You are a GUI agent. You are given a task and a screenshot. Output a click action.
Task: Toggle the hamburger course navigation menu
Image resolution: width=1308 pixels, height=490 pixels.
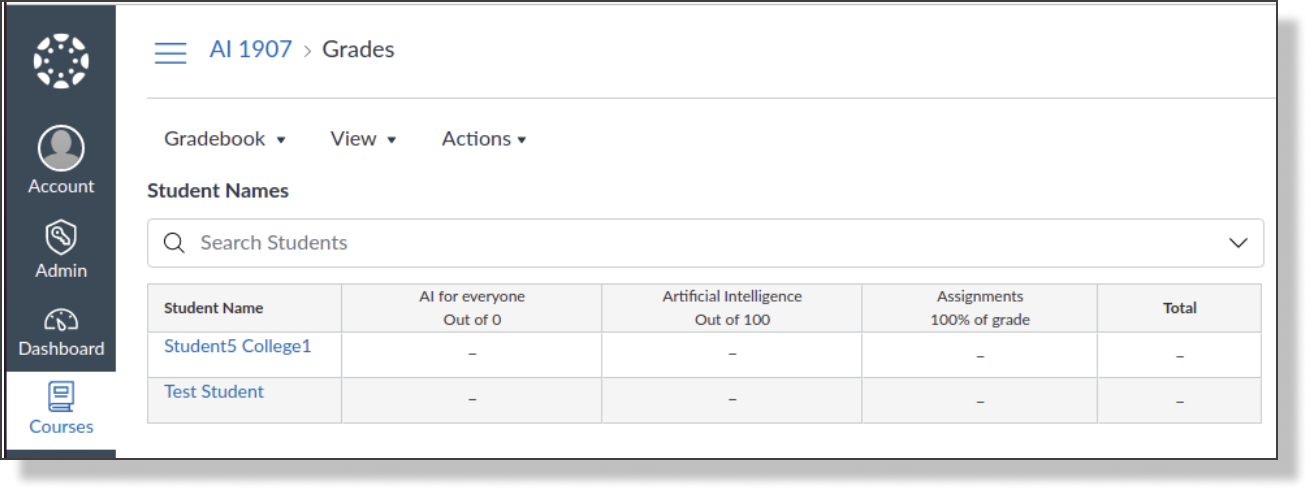click(170, 52)
